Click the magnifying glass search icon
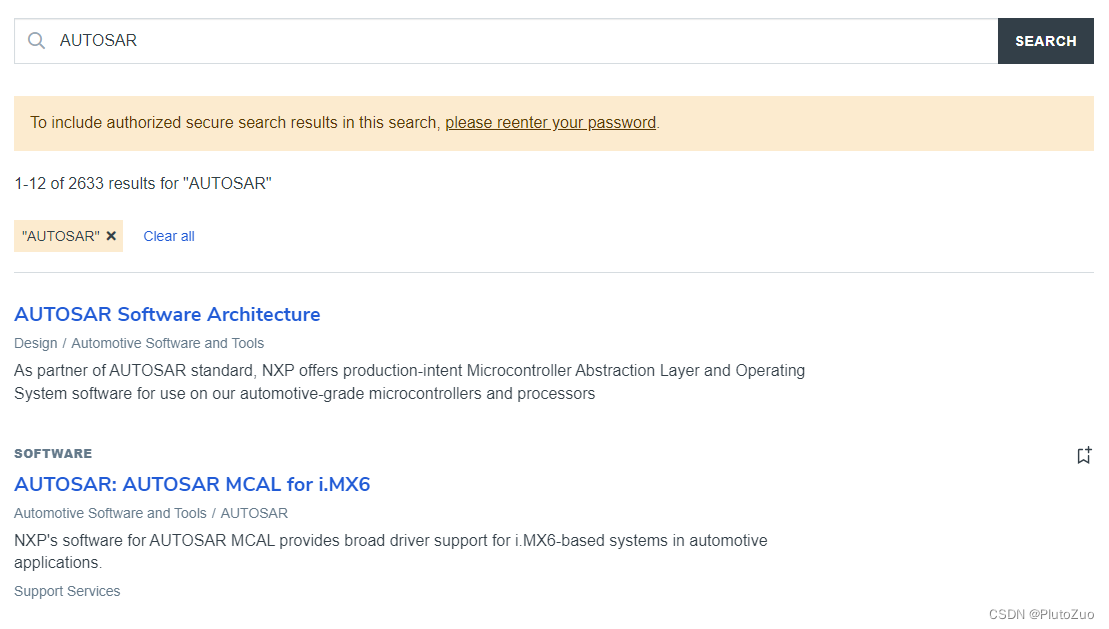1109x629 pixels. coord(37,41)
